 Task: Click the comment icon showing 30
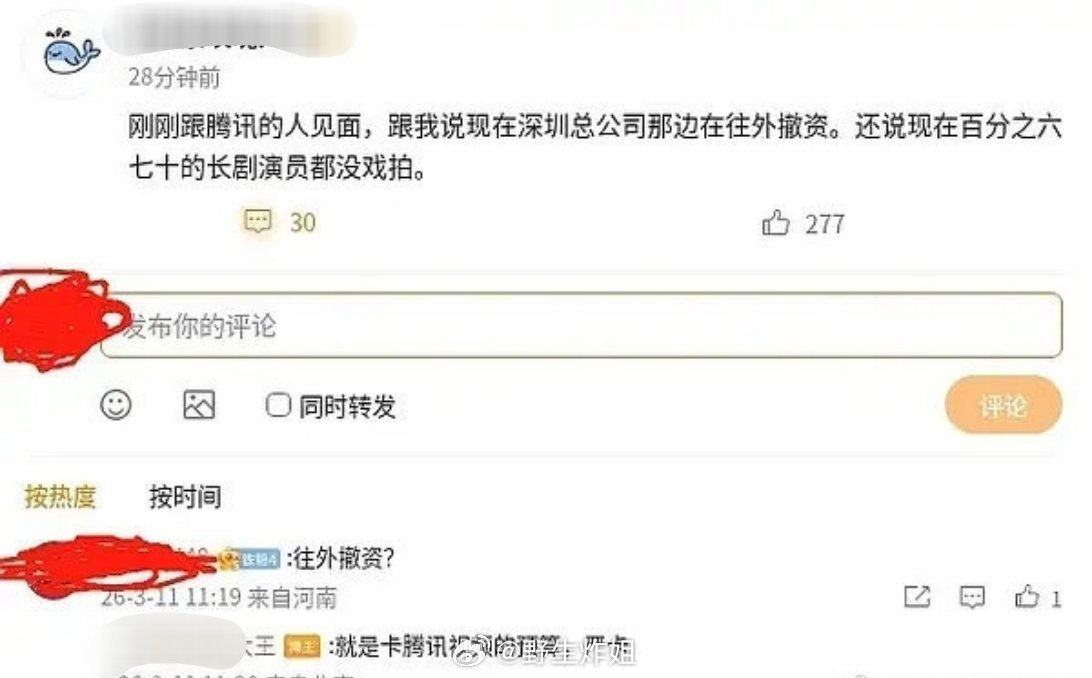click(x=258, y=221)
